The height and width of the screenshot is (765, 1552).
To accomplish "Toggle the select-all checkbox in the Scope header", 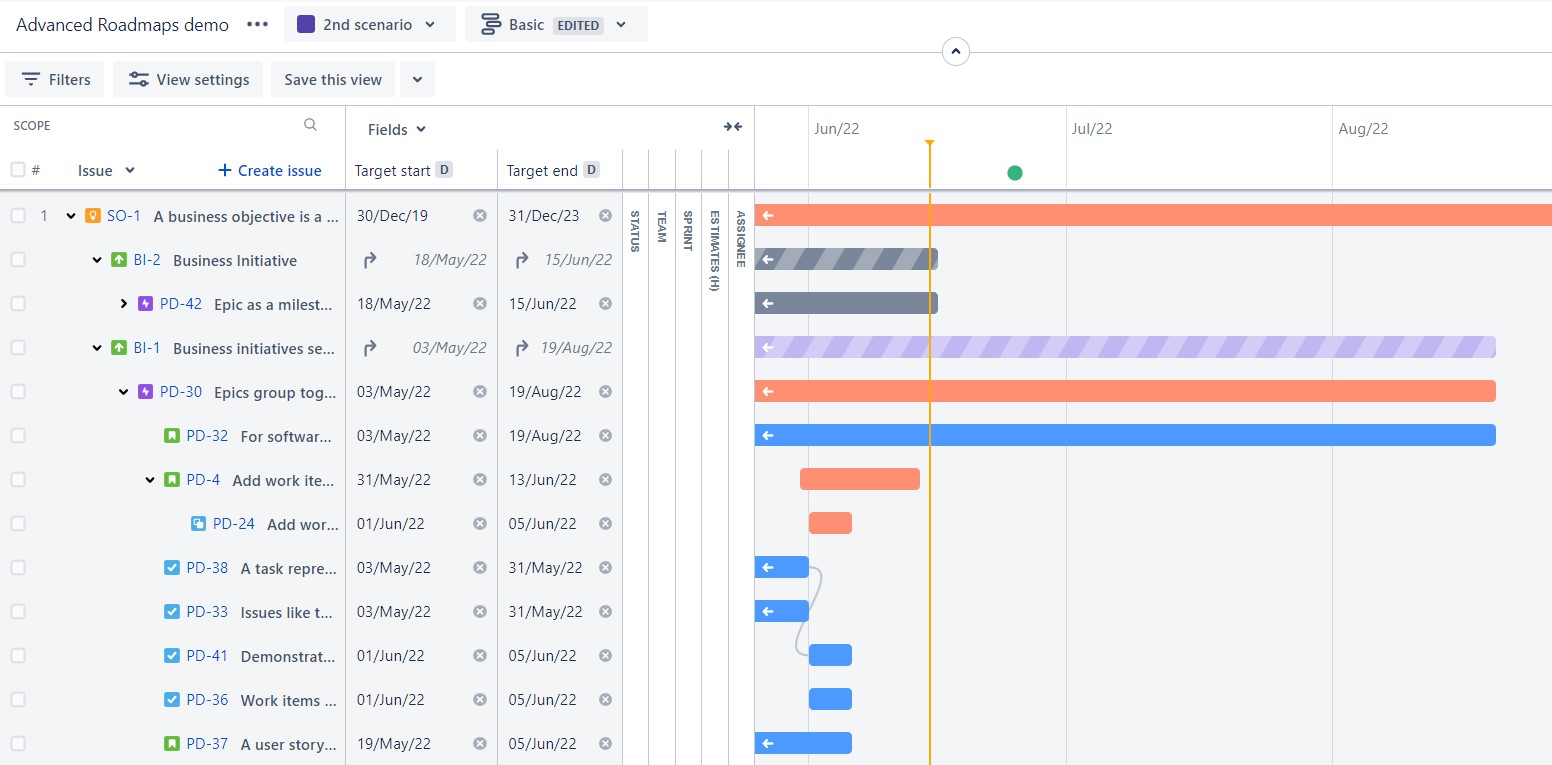I will 18,170.
